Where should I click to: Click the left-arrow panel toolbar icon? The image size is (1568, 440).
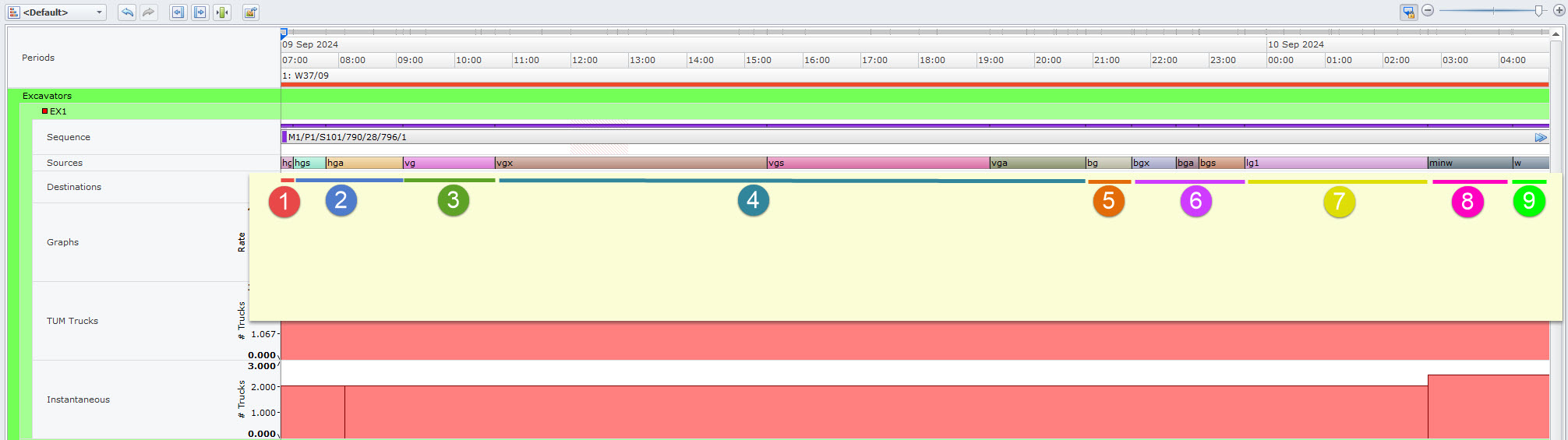click(x=178, y=12)
